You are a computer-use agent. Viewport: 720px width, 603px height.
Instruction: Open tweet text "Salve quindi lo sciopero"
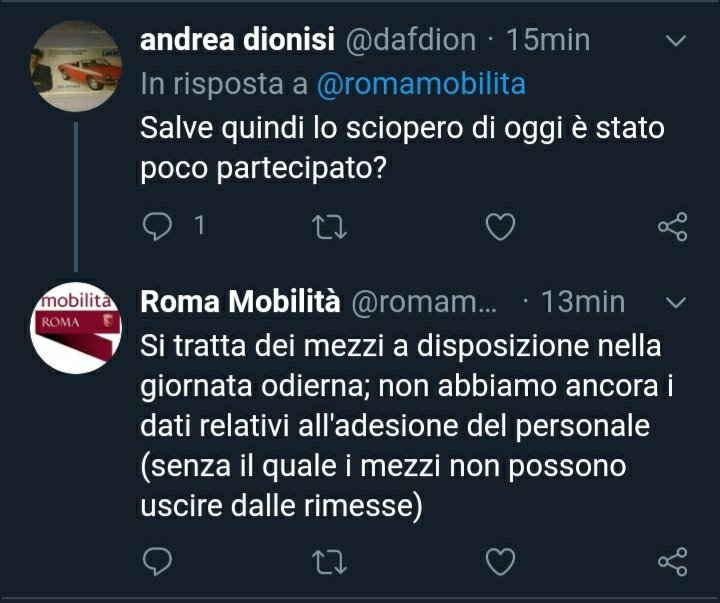(400, 148)
